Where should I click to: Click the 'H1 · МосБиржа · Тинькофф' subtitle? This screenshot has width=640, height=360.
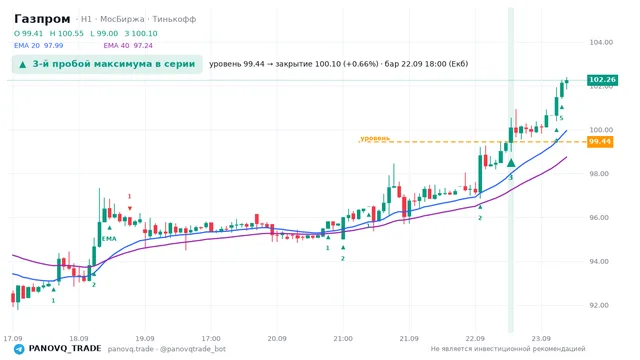click(138, 19)
